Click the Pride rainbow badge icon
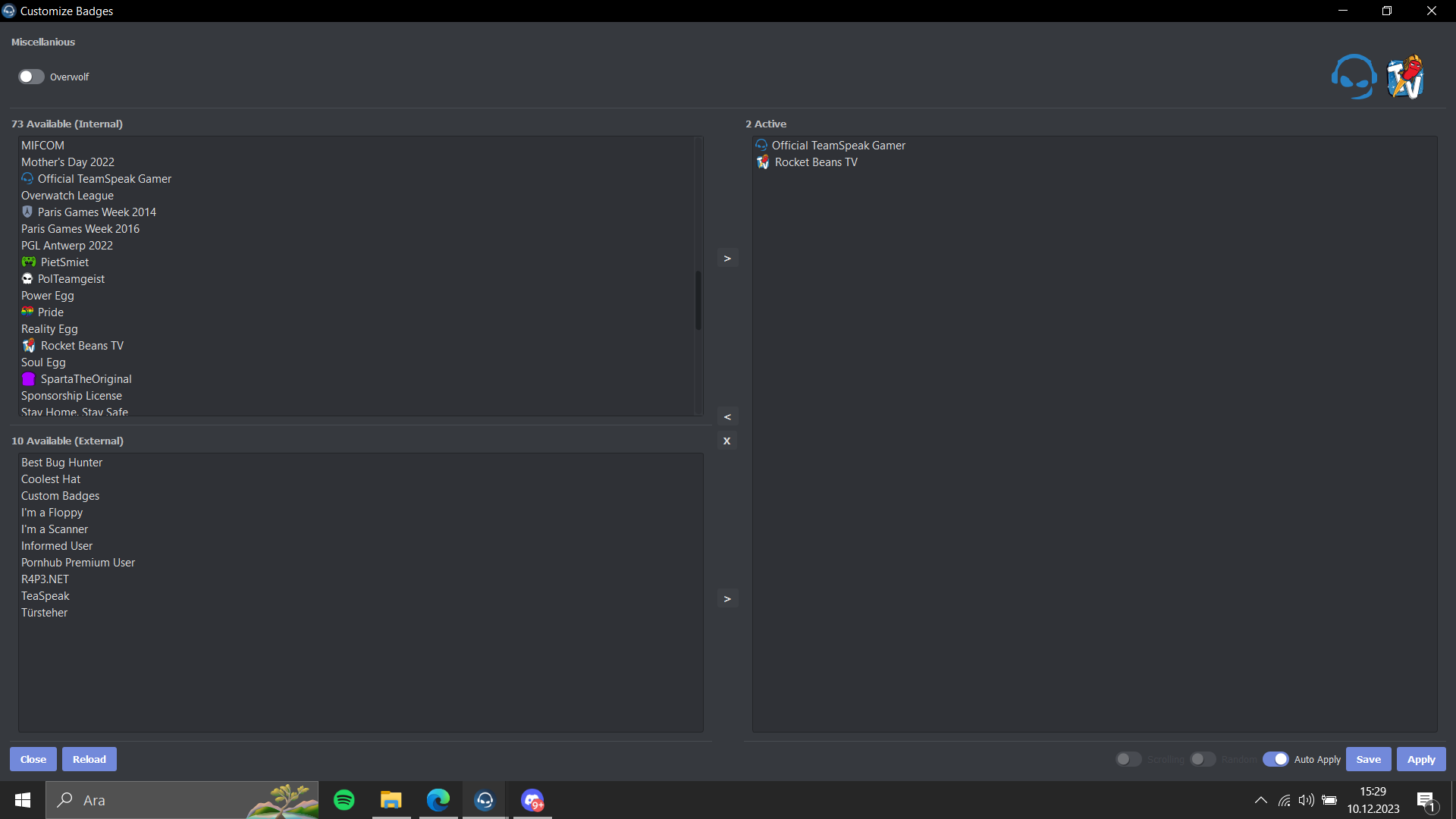This screenshot has width=1456, height=819. [27, 312]
